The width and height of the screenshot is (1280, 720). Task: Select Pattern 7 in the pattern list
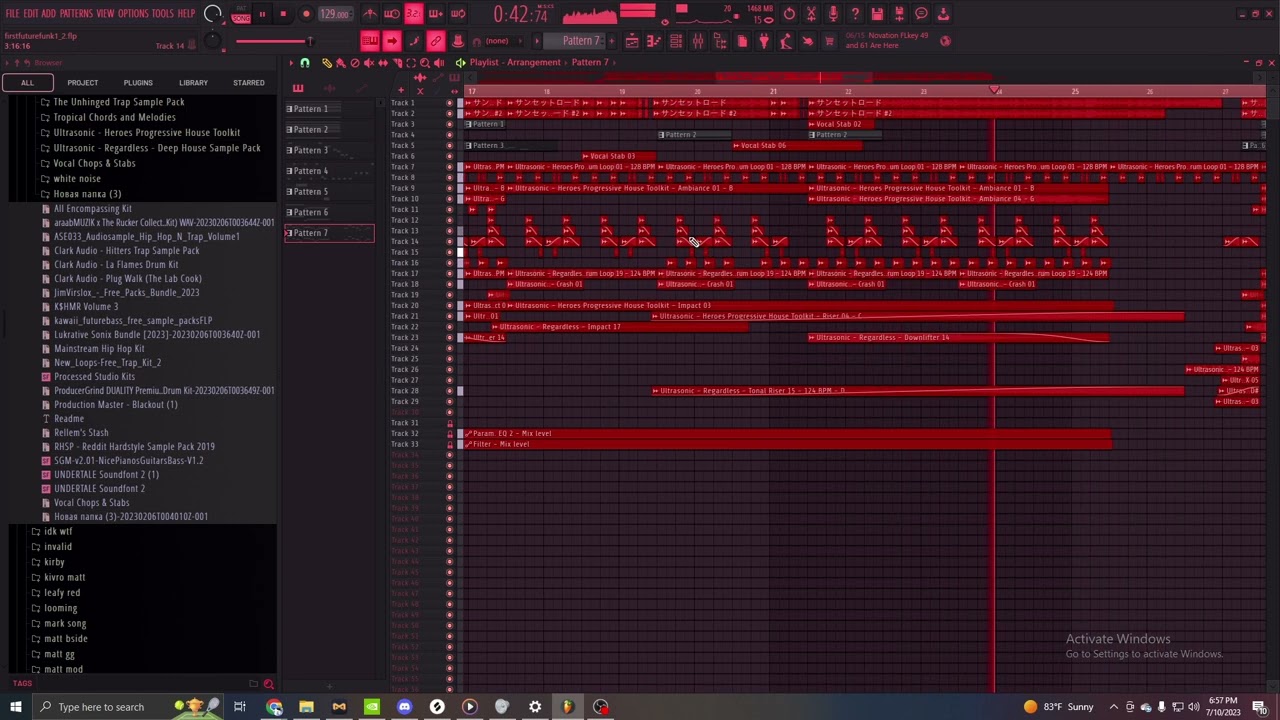click(329, 233)
